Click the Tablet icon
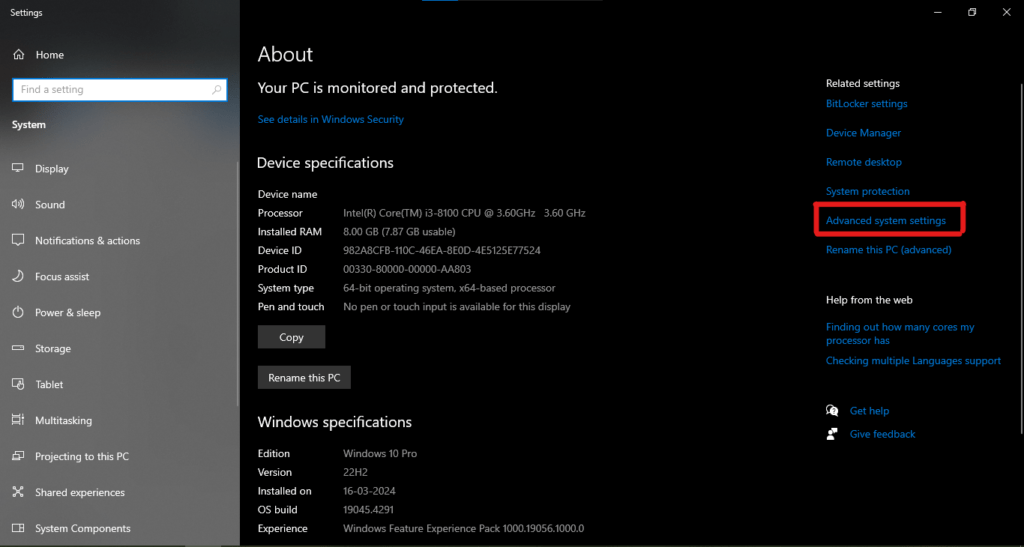 18,384
